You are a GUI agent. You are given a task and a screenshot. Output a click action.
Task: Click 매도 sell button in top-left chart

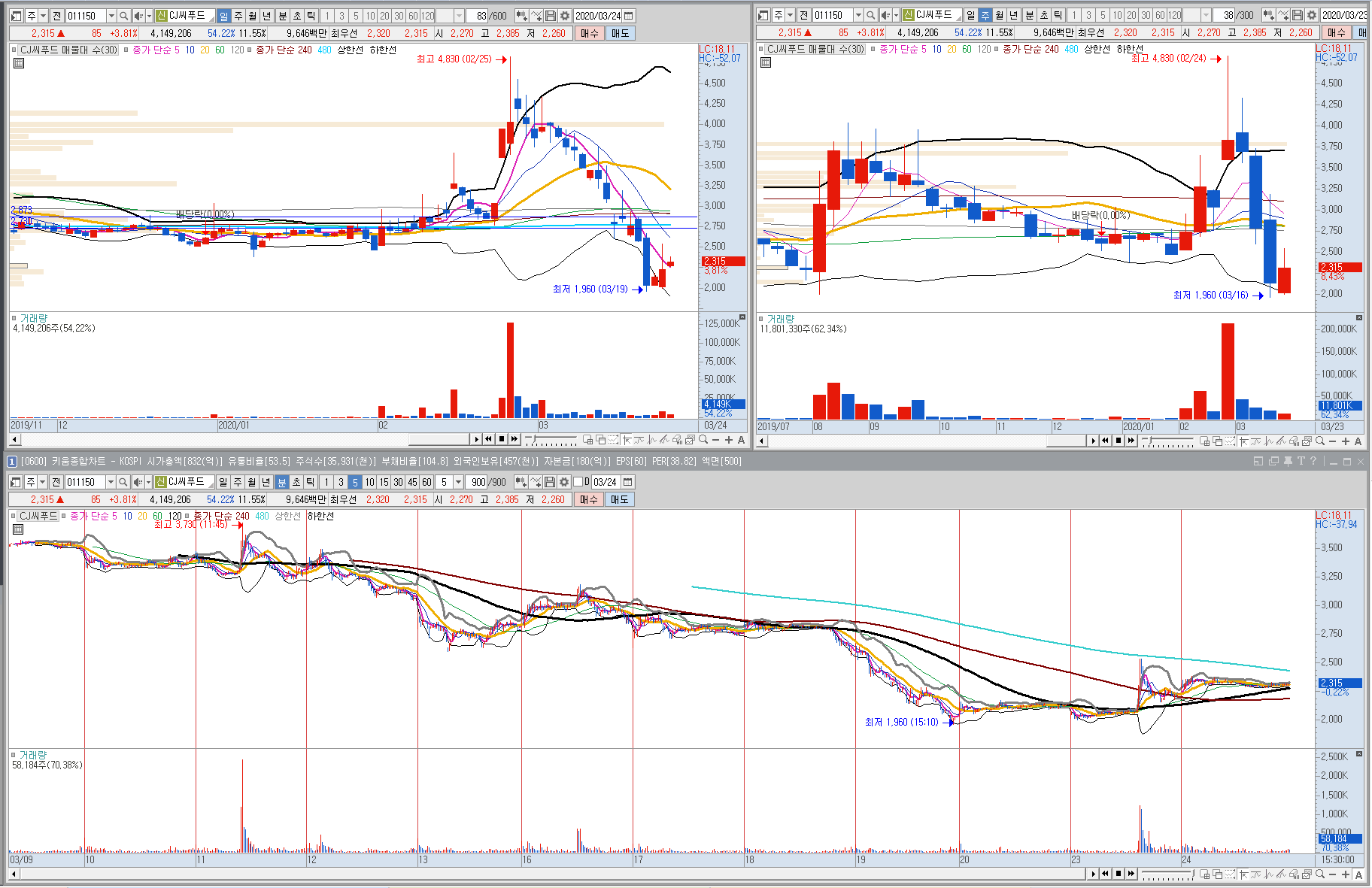(x=620, y=33)
